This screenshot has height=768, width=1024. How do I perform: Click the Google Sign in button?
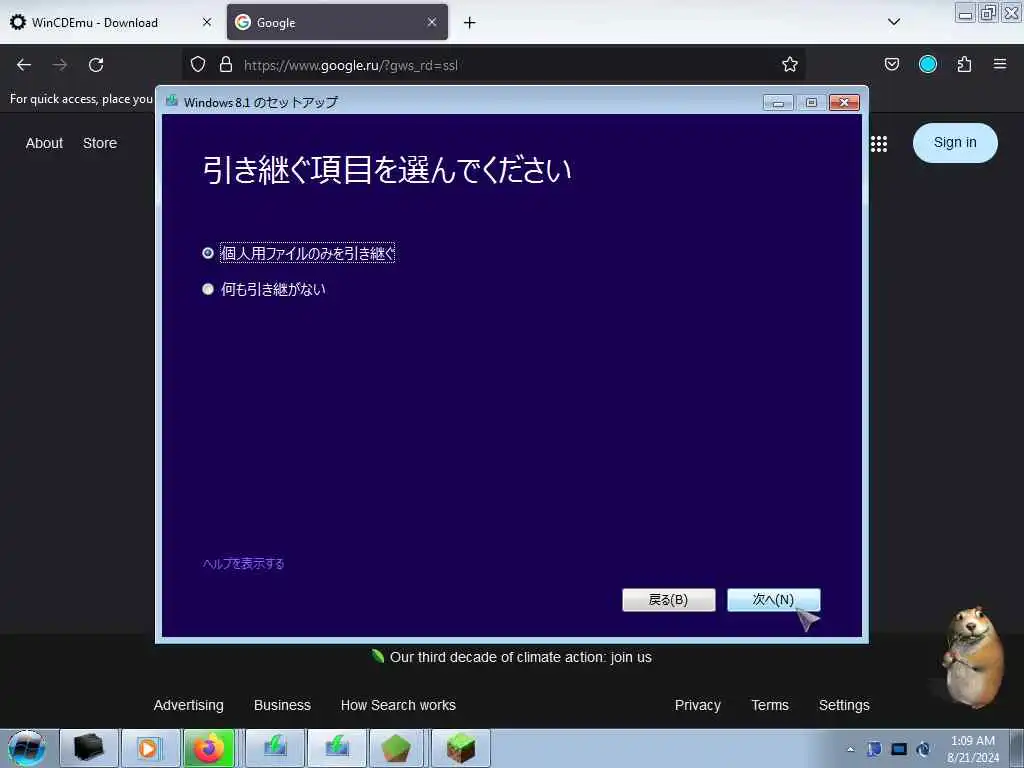[955, 142]
